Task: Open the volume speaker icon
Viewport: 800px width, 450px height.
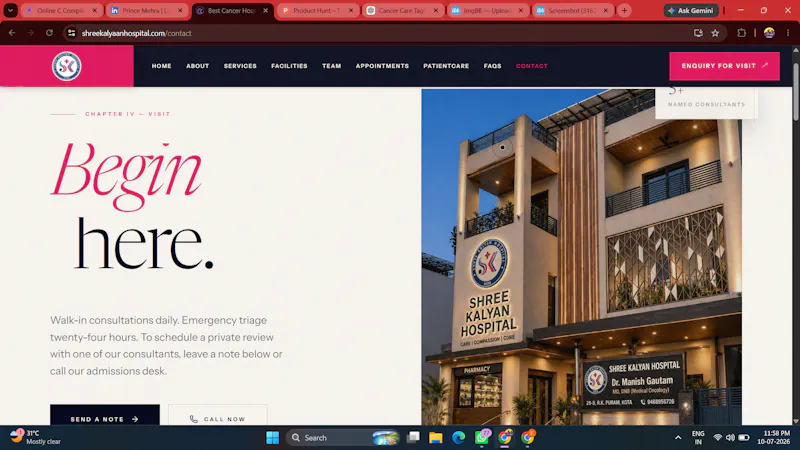Action: 730,438
